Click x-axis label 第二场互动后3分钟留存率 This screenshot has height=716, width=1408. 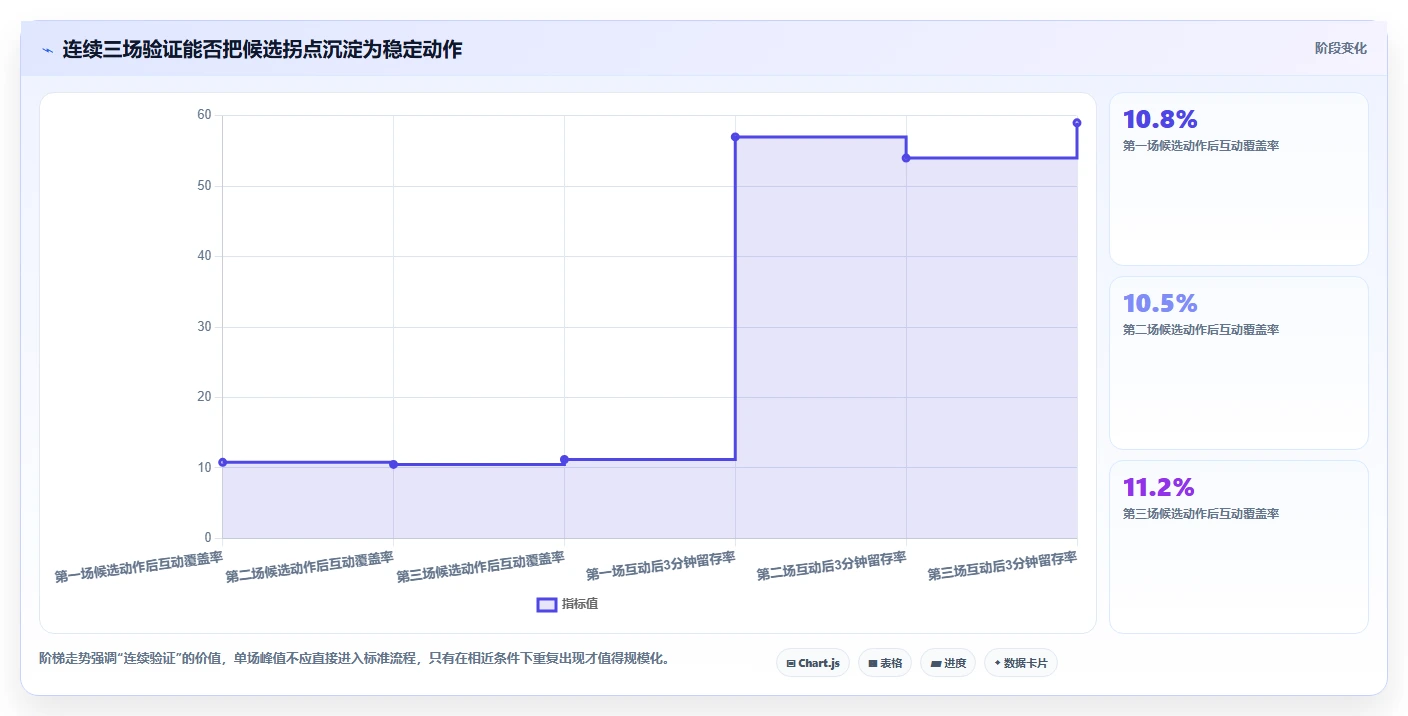coord(832,566)
